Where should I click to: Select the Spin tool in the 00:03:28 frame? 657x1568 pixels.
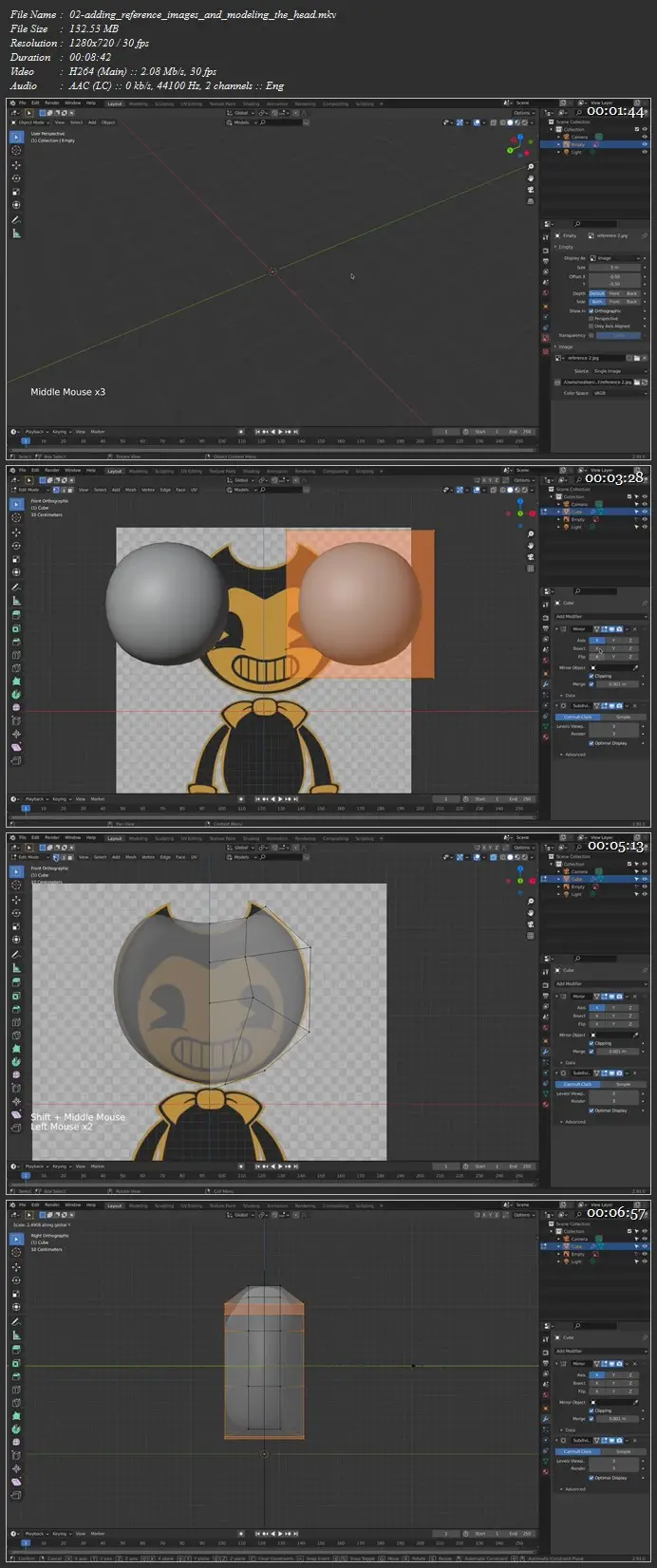(x=16, y=695)
